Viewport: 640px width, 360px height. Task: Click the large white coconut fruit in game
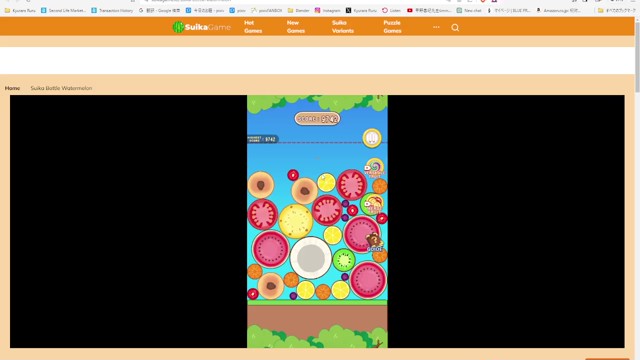311,258
